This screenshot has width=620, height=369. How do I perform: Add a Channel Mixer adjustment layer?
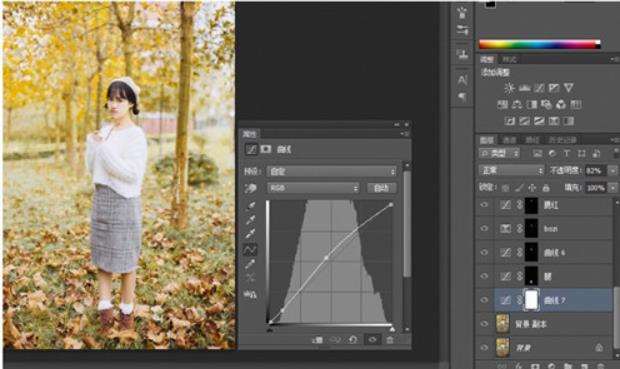[x=561, y=105]
